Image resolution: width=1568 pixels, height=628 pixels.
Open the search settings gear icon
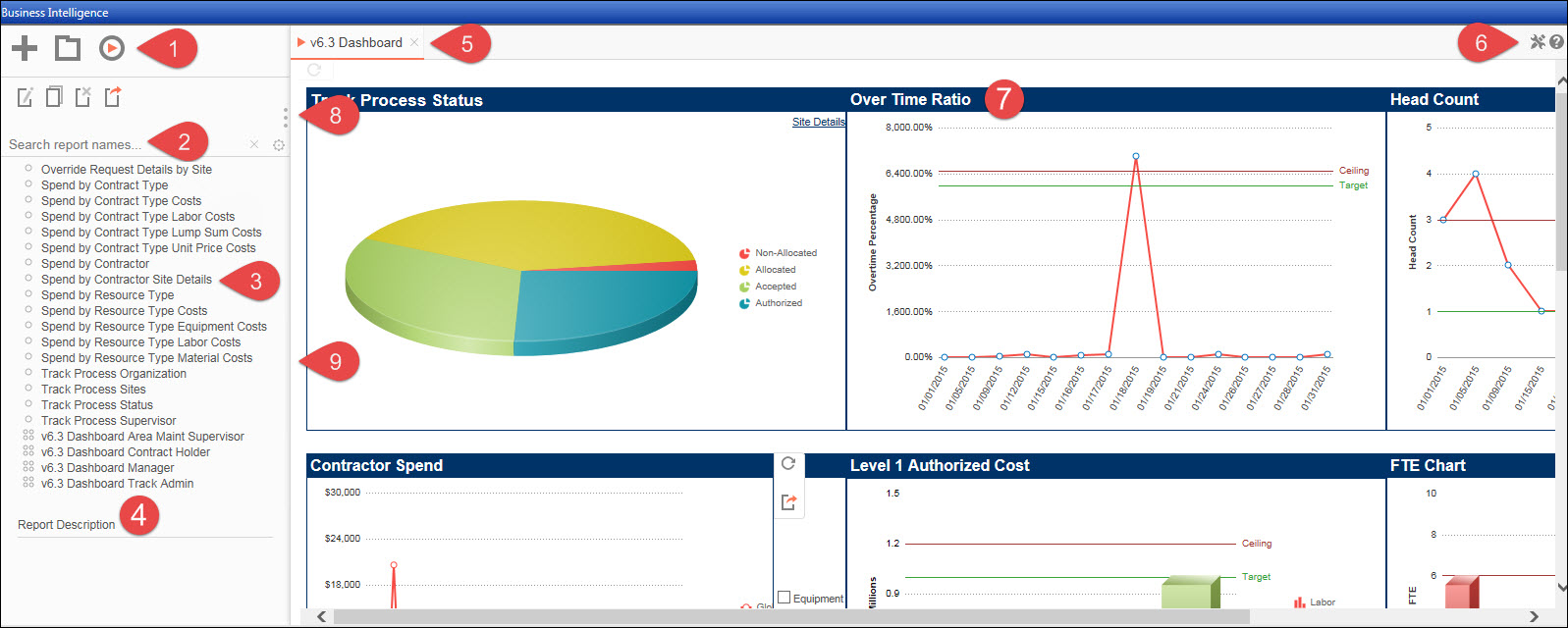(x=279, y=145)
